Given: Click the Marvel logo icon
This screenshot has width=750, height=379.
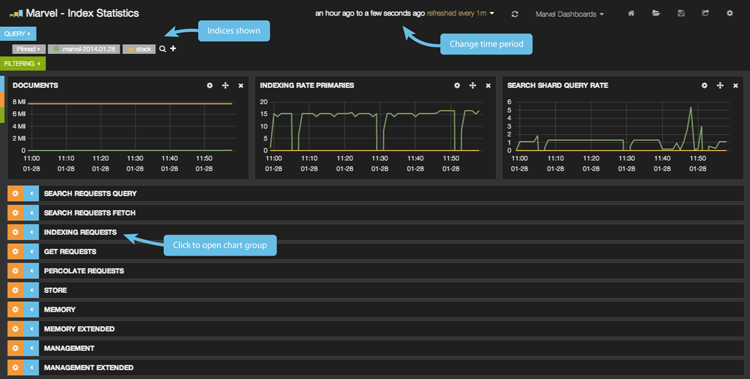Looking at the screenshot, I should (16, 14).
